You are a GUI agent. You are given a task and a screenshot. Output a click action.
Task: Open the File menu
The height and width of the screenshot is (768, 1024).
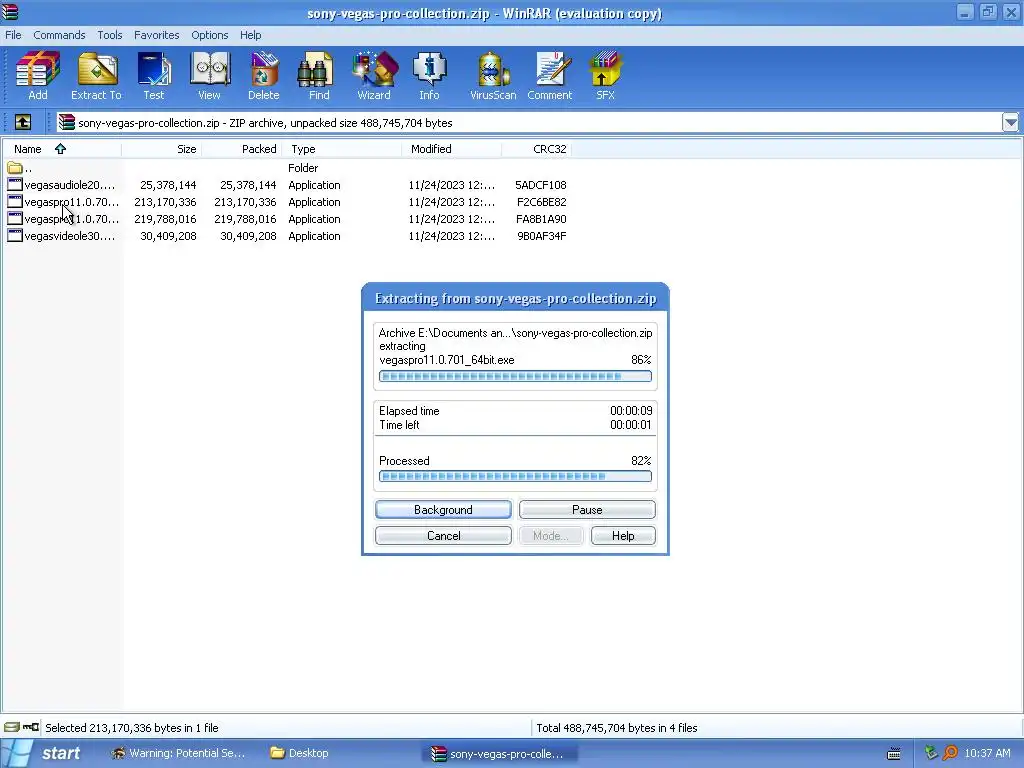pos(13,35)
